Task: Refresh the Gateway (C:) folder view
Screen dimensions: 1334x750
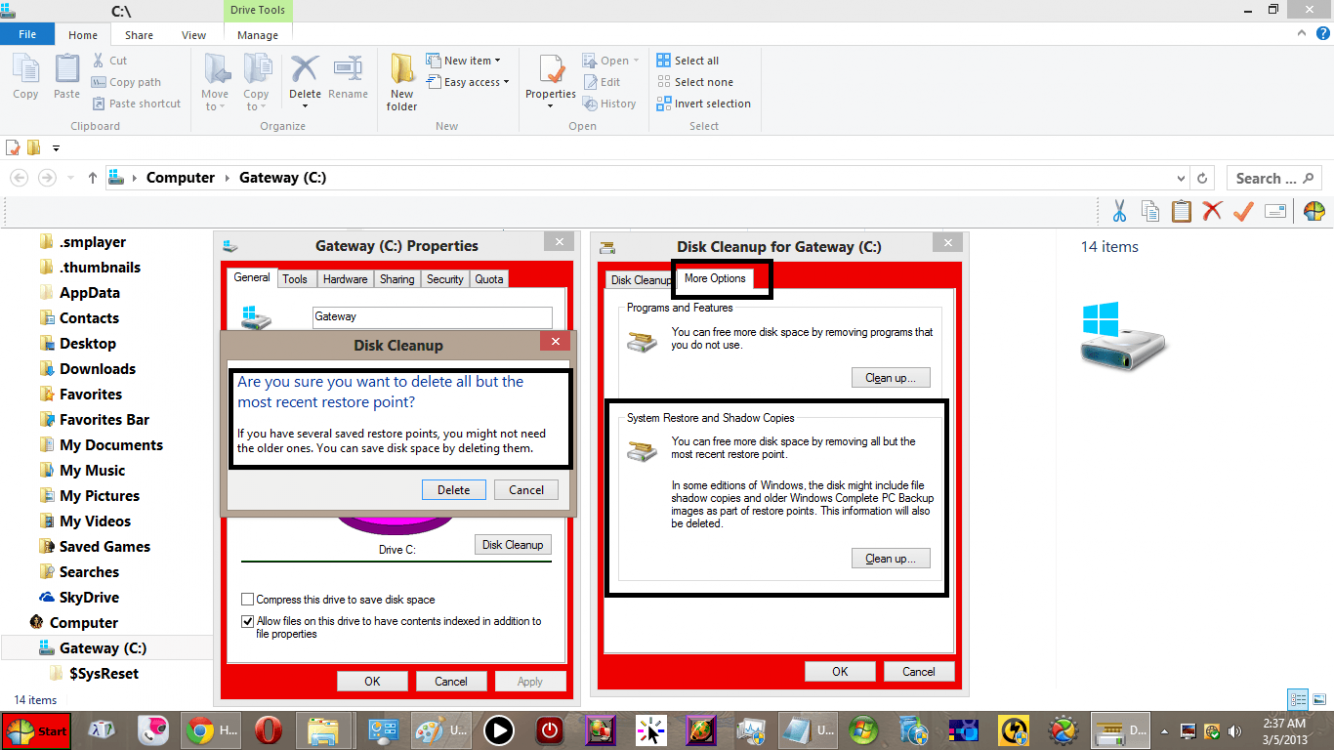Action: coord(1203,178)
